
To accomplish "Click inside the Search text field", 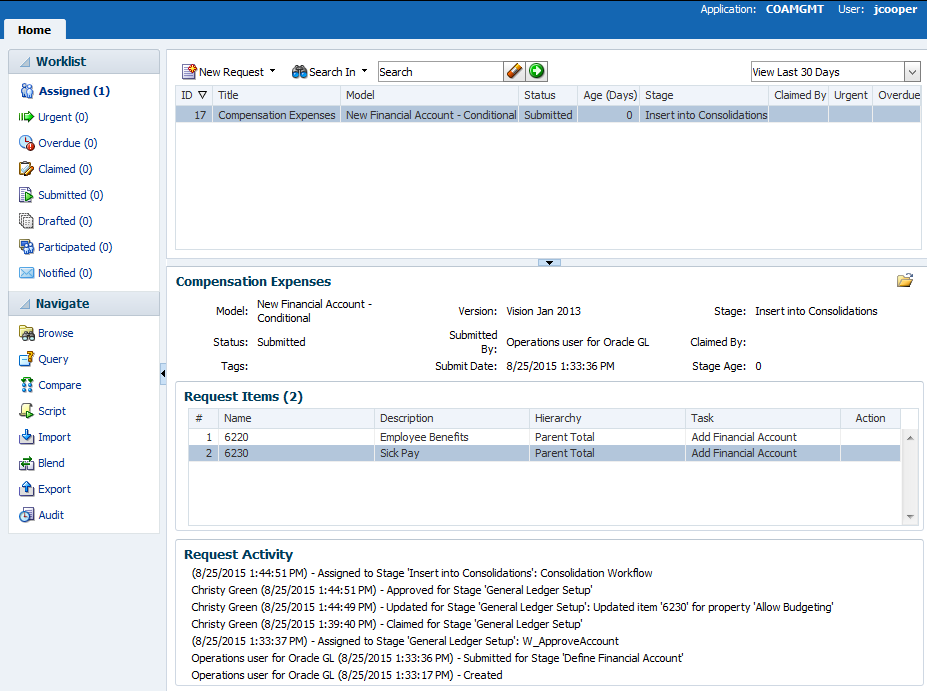I will tap(438, 72).
